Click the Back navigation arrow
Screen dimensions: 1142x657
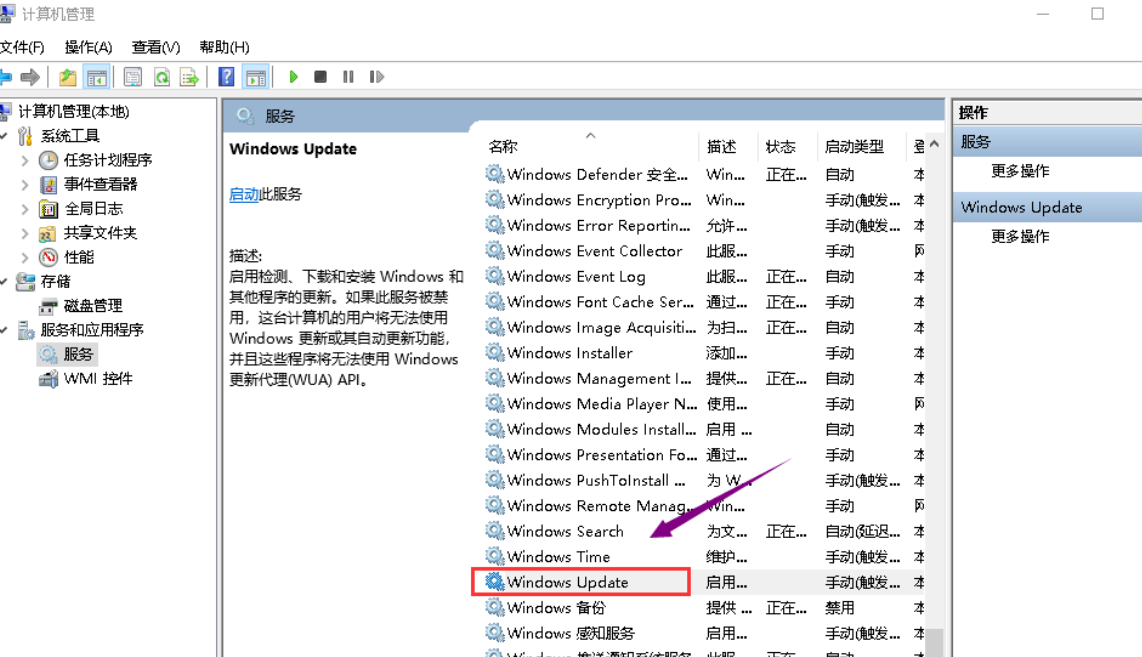(x=6, y=76)
